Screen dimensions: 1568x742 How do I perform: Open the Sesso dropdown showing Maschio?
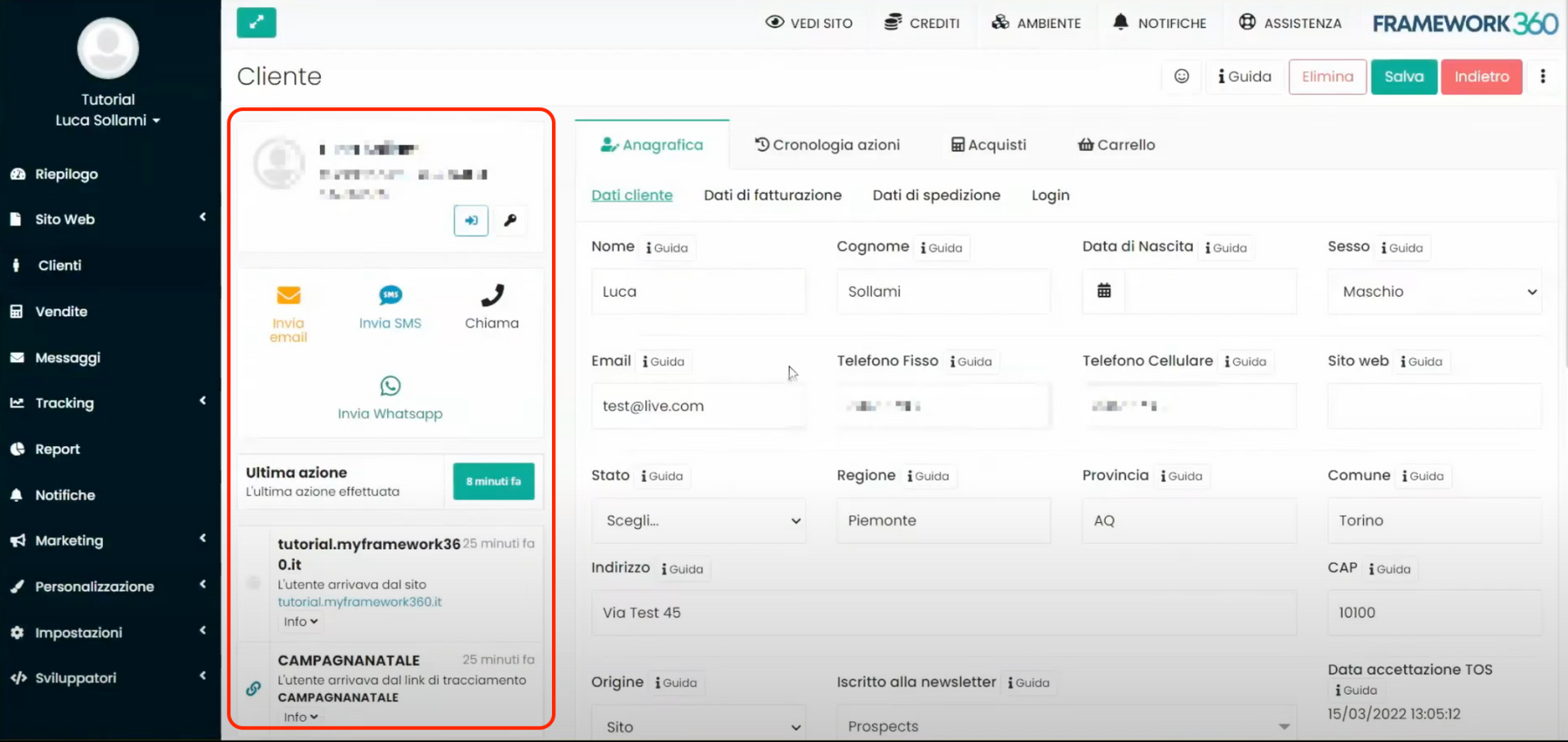click(1434, 291)
